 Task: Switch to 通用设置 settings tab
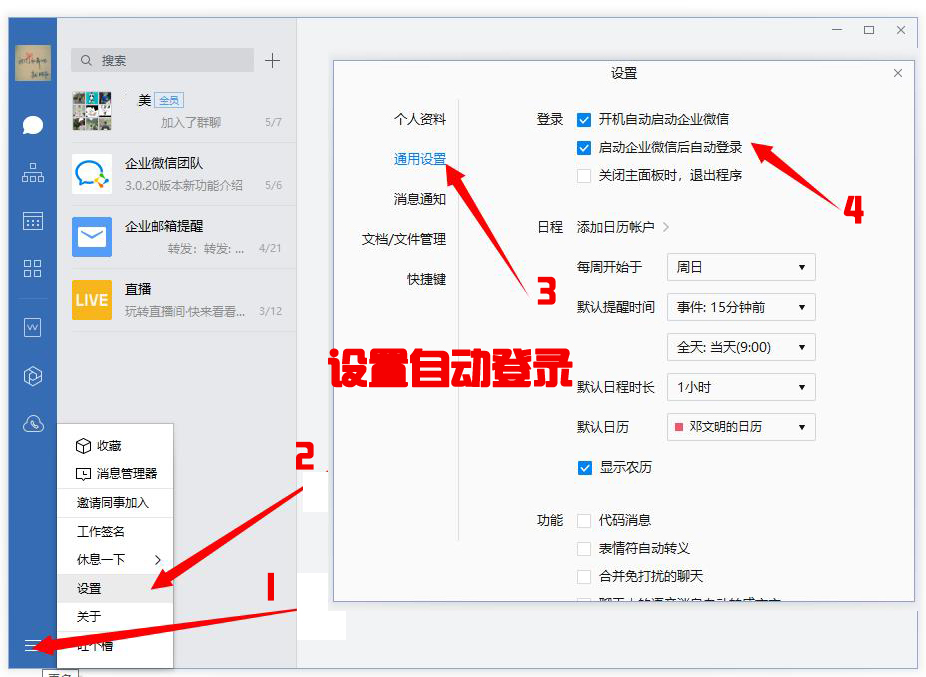click(x=420, y=159)
